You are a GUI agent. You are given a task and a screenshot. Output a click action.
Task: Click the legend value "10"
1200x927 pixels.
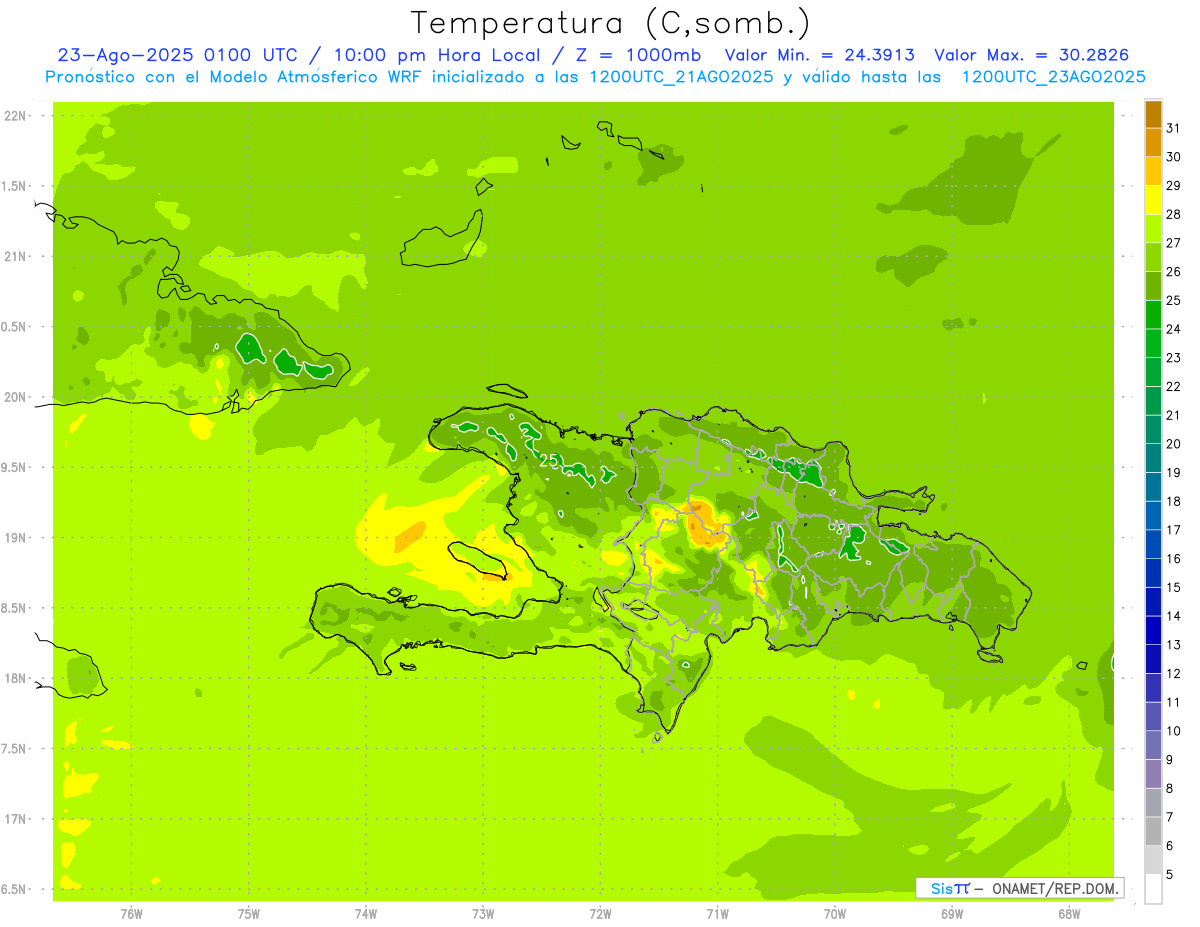(1173, 731)
